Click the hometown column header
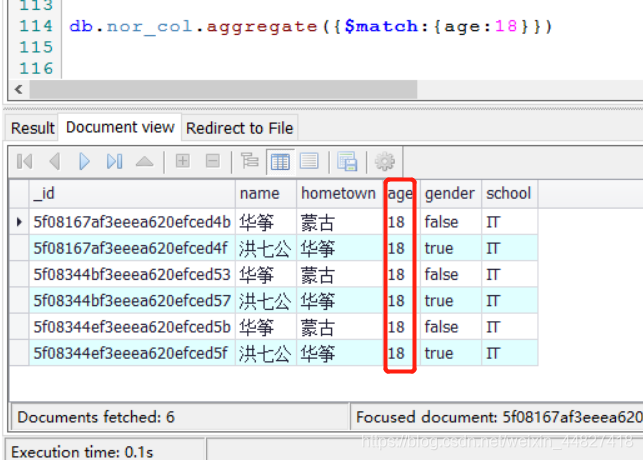Image resolution: width=643 pixels, height=460 pixels. point(339,194)
